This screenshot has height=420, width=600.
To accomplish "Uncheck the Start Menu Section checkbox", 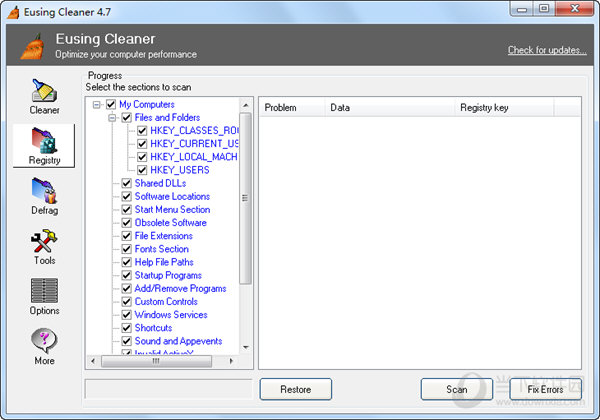I will pos(127,210).
